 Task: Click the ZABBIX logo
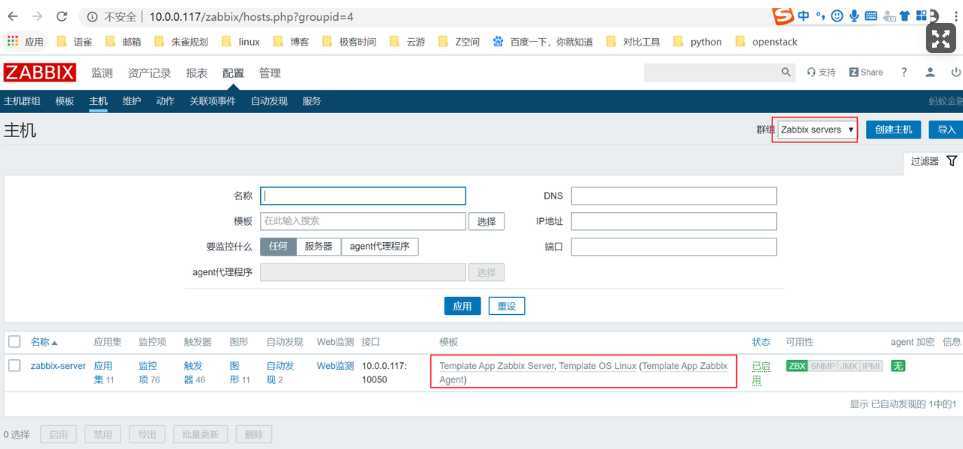point(40,72)
